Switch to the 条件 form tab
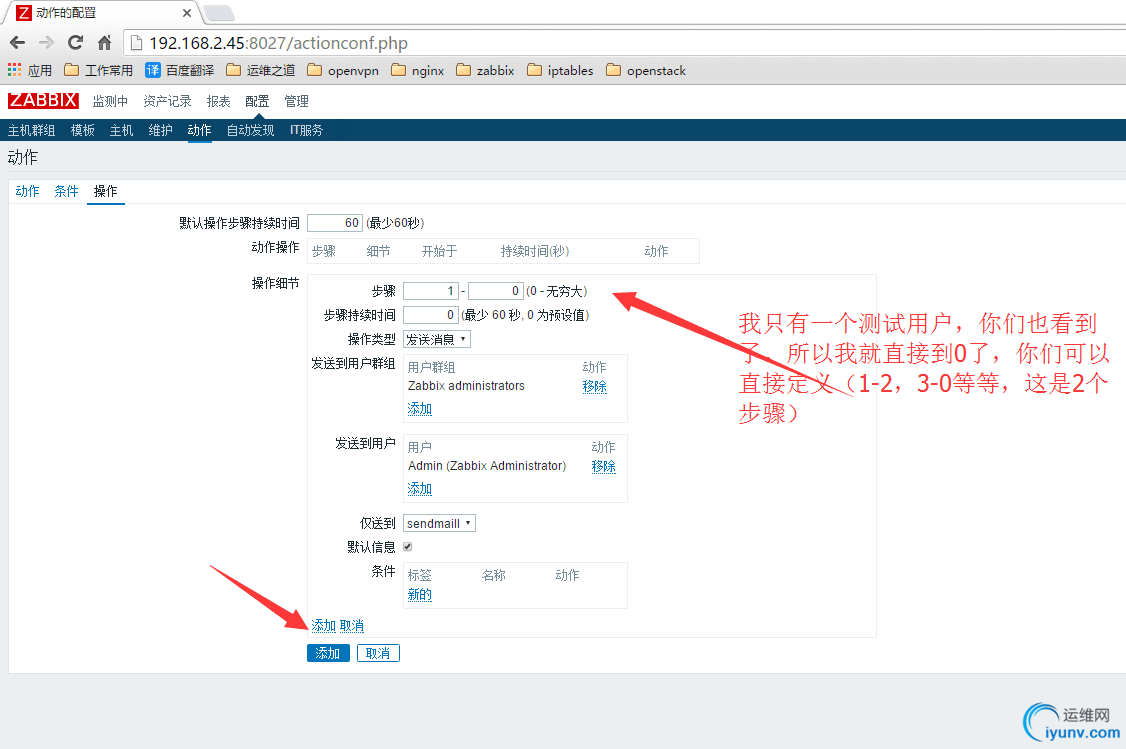 66,191
